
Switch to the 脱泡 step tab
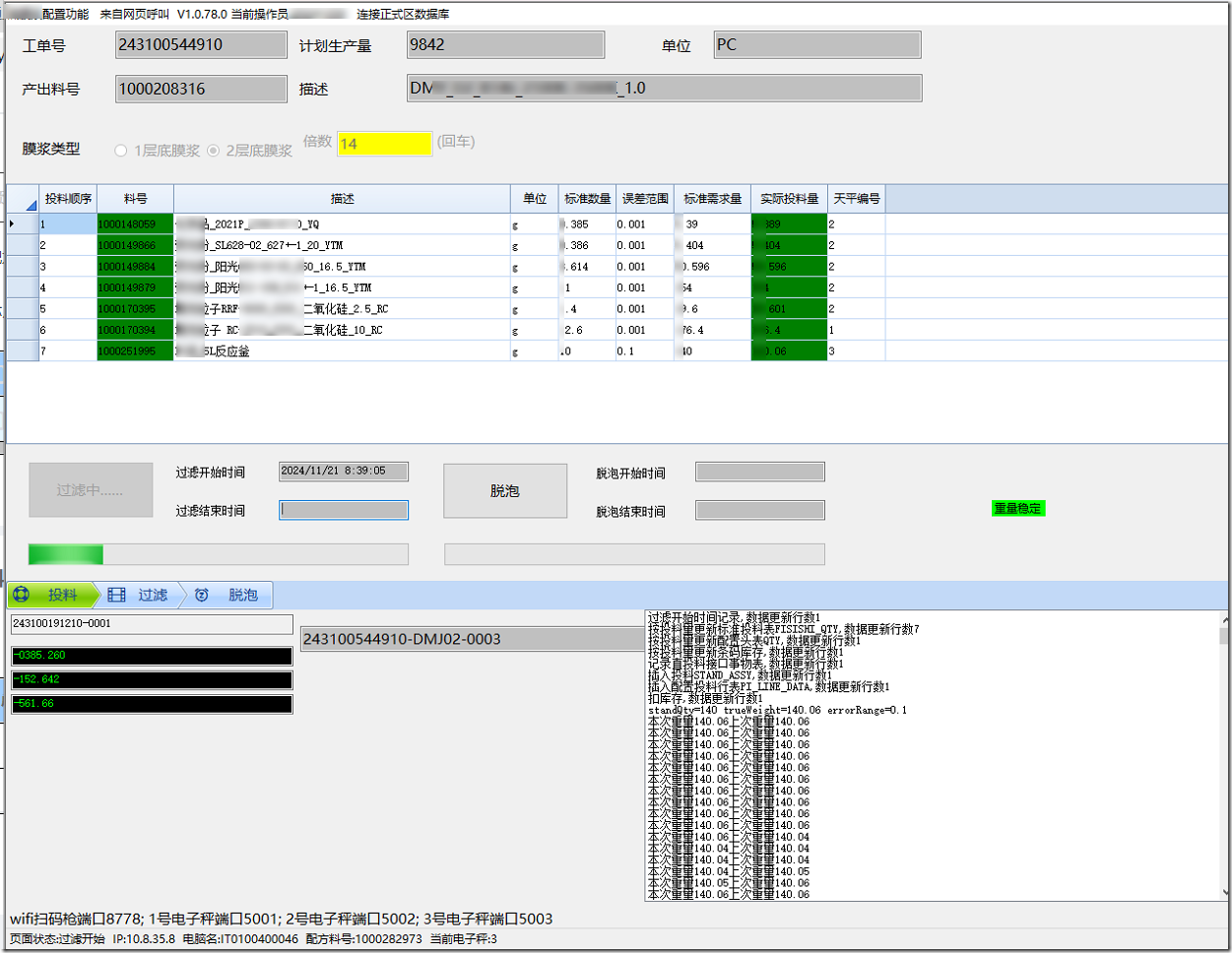click(x=228, y=595)
